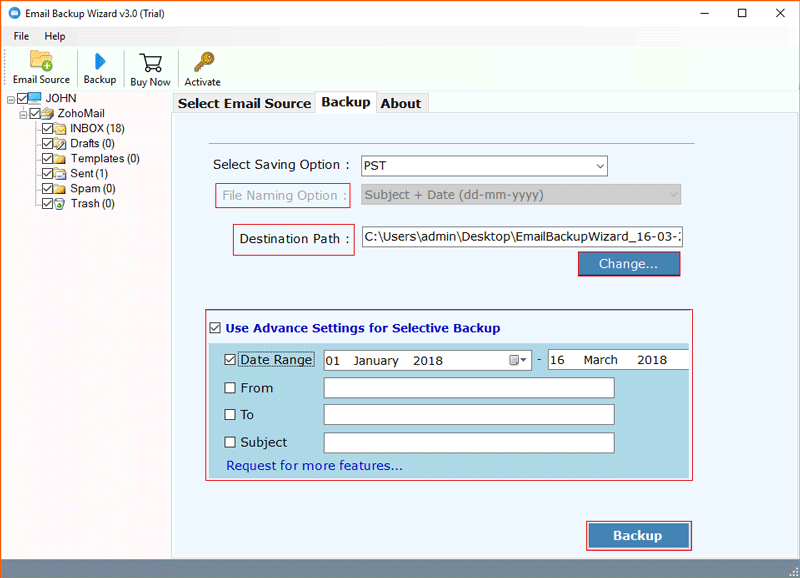
Task: Click January in the start date
Action: pyautogui.click(x=376, y=361)
